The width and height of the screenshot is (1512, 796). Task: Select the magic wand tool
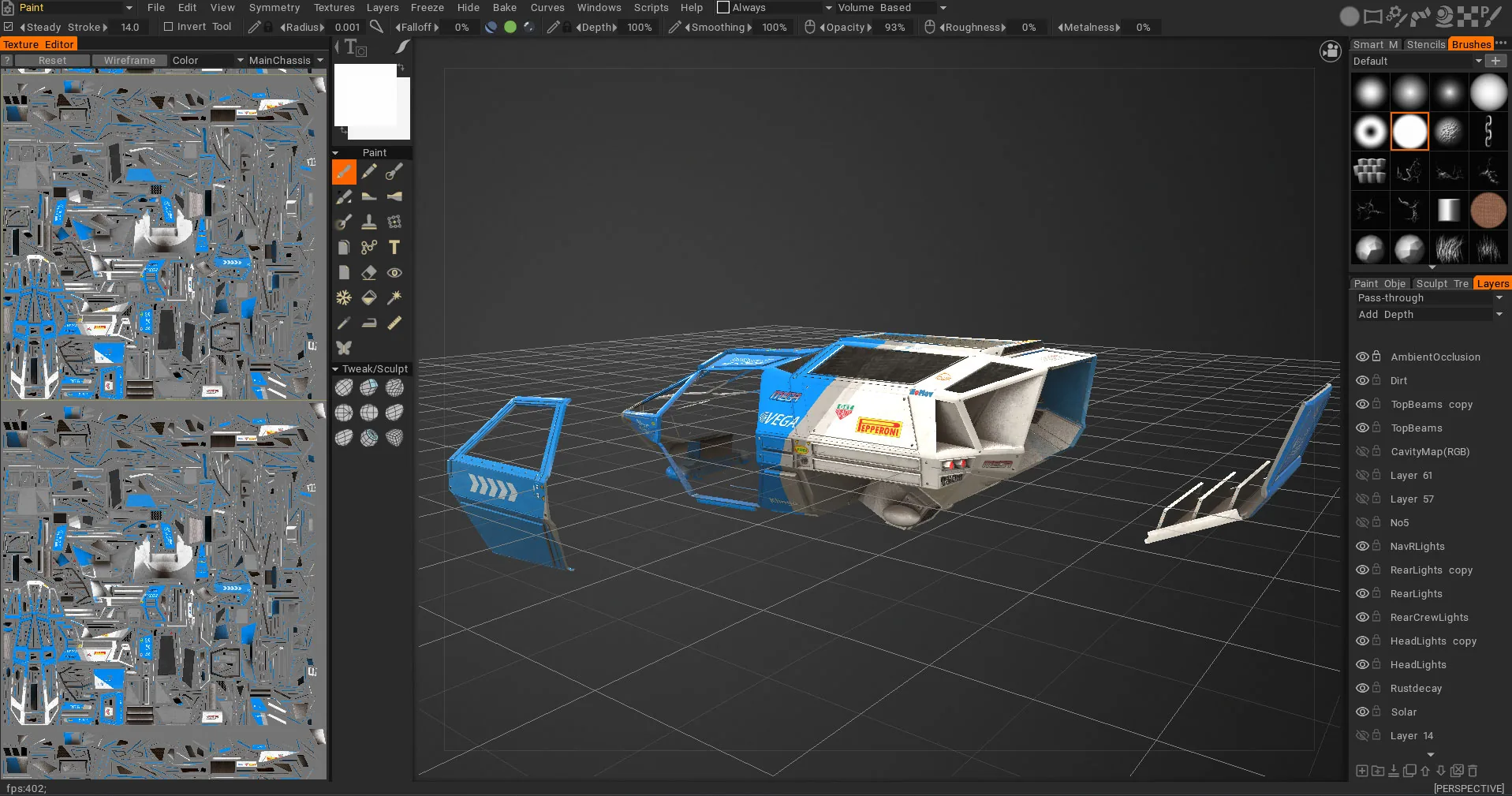(x=394, y=297)
